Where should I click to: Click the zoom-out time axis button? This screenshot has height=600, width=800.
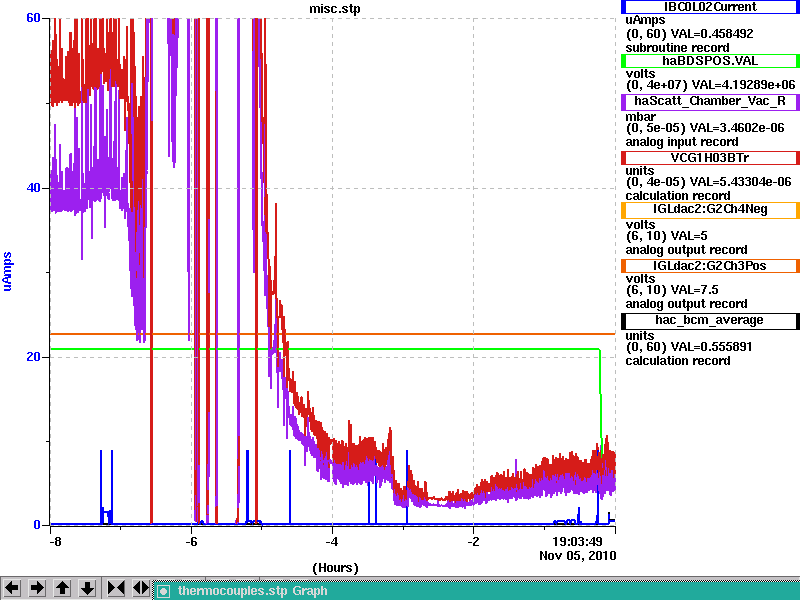coord(141,588)
